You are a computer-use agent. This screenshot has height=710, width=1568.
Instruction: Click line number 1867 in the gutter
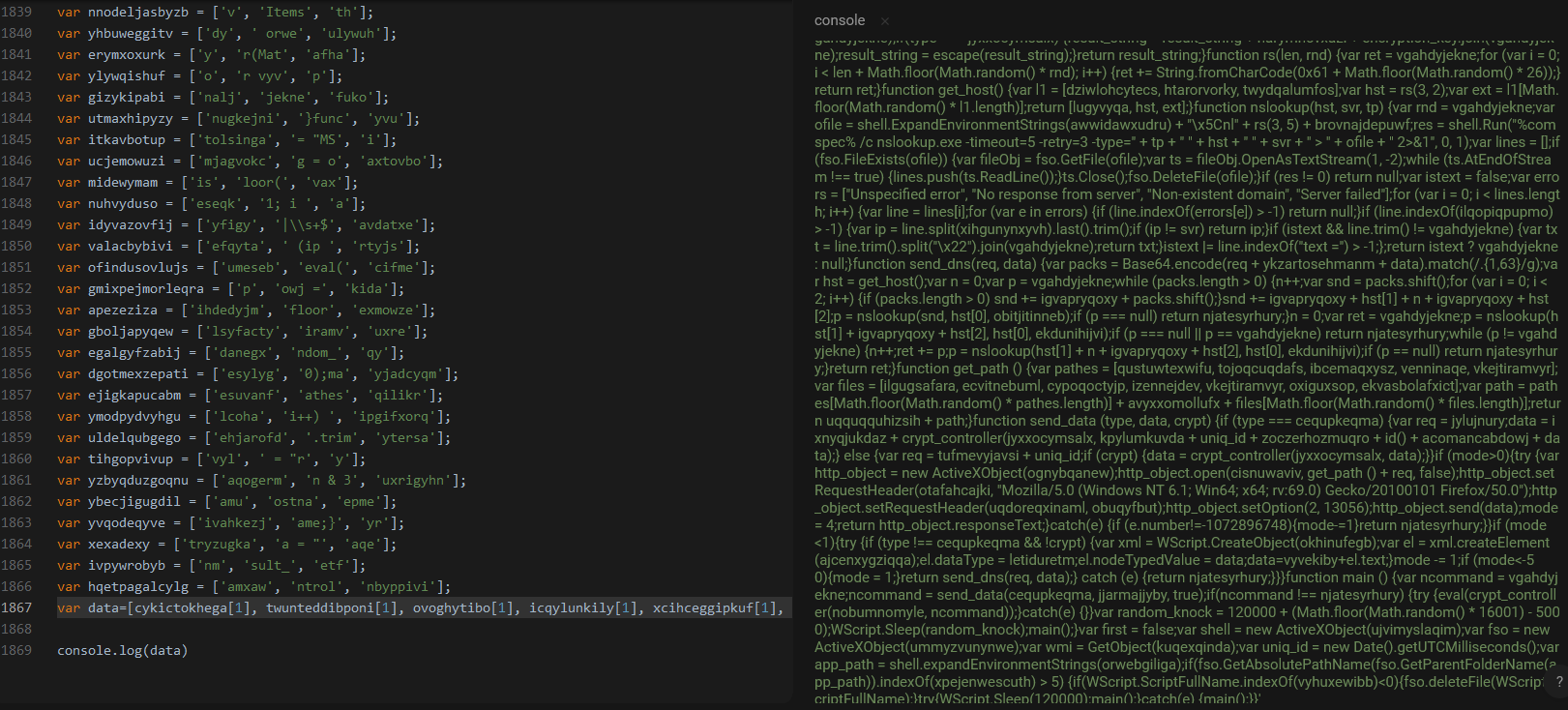16,608
